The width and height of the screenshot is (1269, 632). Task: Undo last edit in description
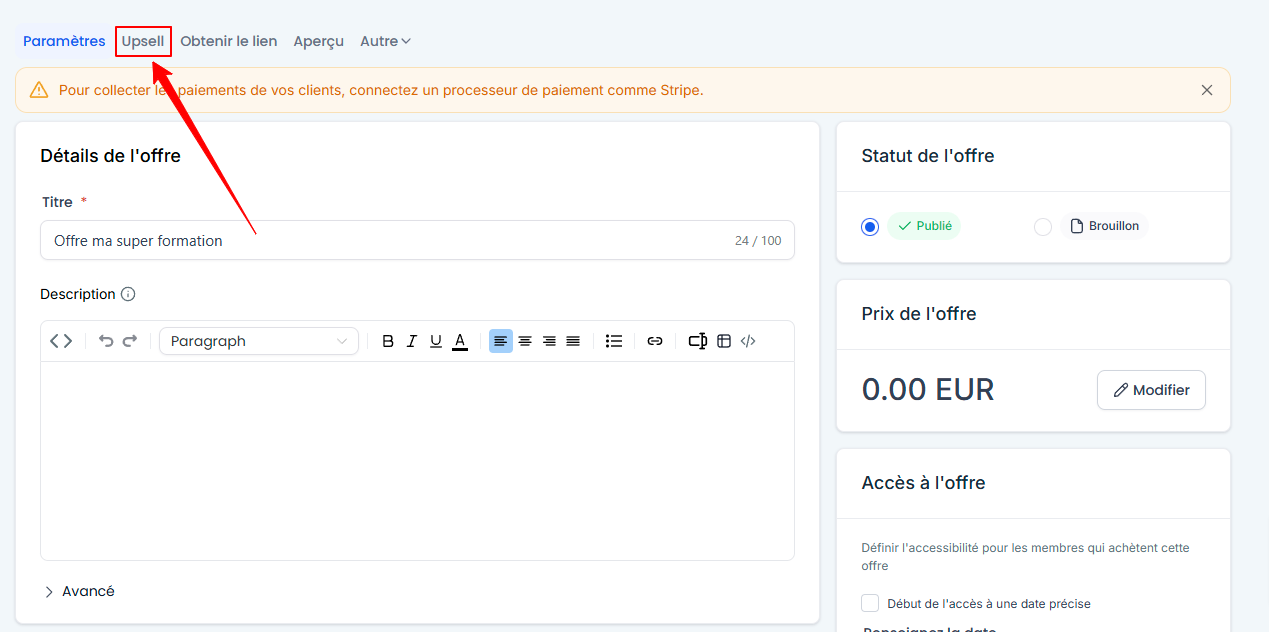[x=106, y=341]
